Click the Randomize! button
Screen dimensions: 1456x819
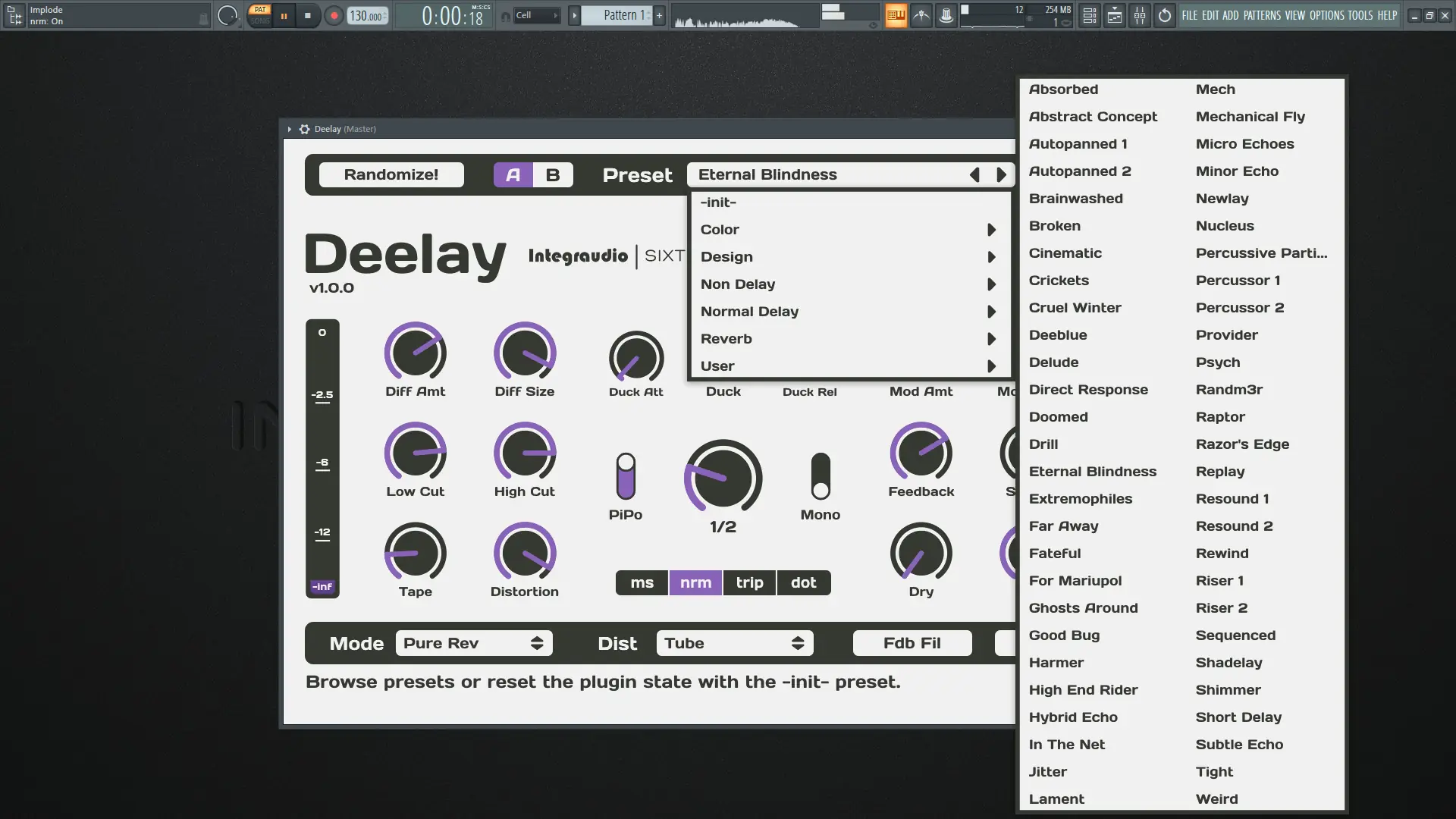(391, 175)
